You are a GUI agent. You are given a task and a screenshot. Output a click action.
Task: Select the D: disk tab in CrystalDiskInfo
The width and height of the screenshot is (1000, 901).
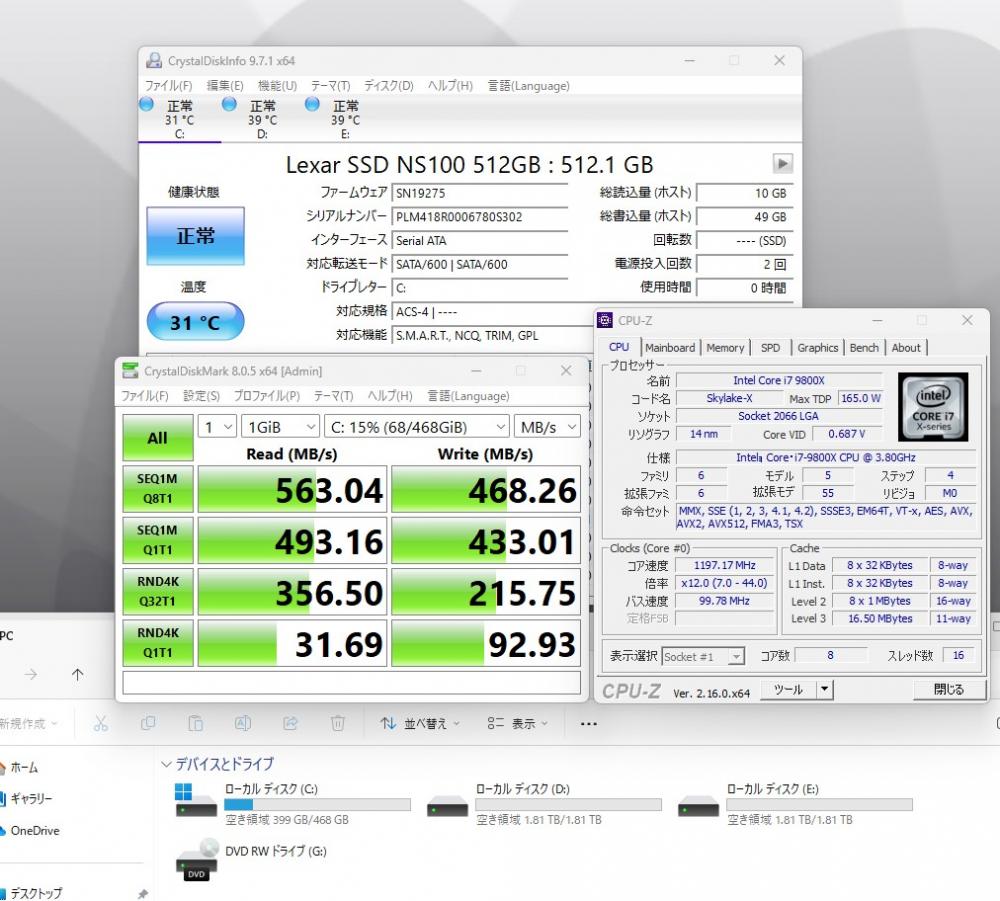262,119
